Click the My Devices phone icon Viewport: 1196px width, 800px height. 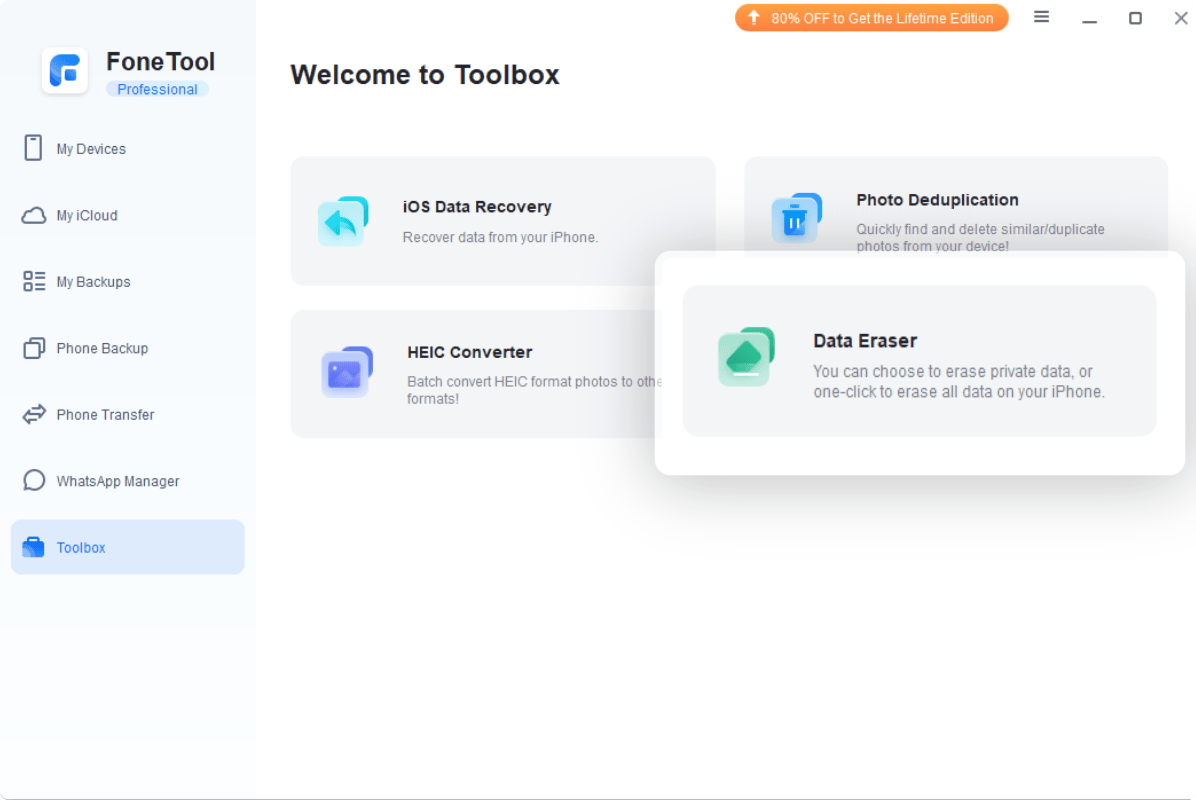[34, 148]
